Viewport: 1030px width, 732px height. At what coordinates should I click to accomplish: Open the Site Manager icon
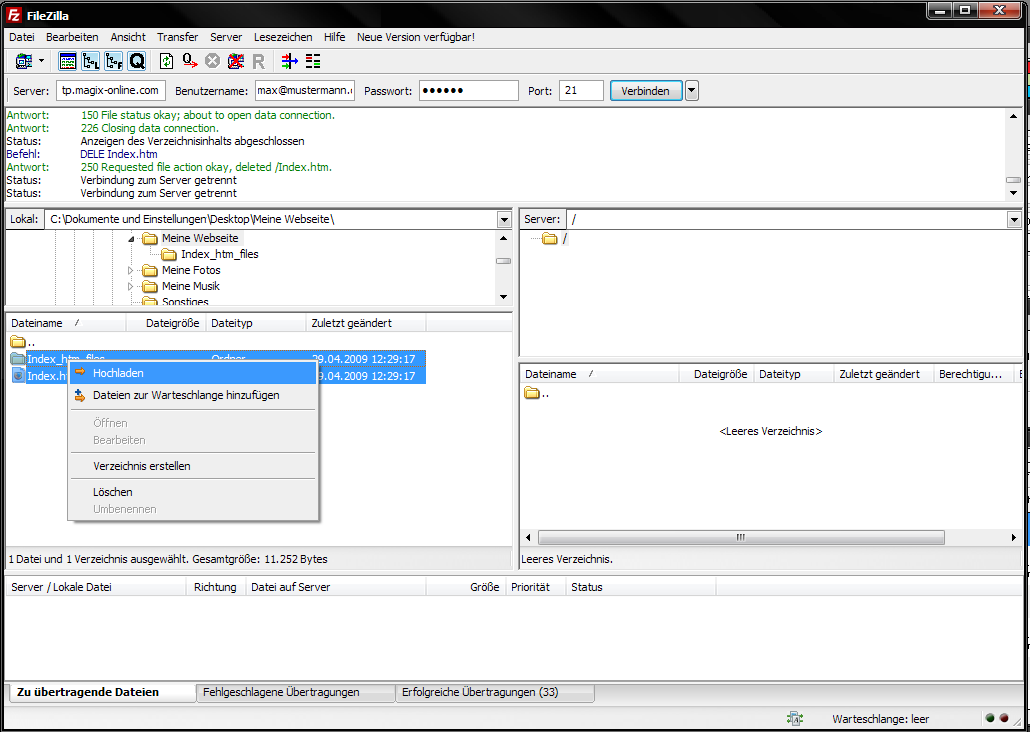[24, 61]
